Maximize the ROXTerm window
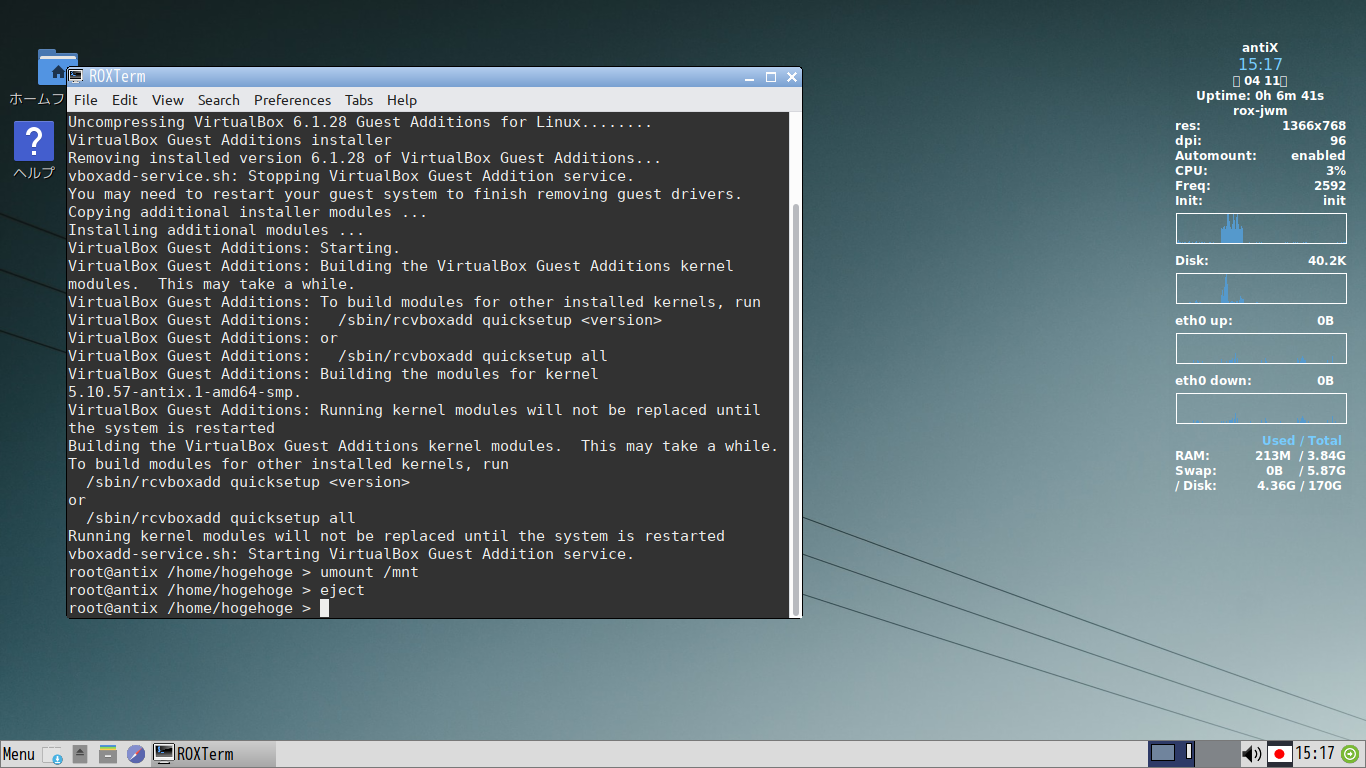Viewport: 1366px width, 768px height. pos(771,77)
